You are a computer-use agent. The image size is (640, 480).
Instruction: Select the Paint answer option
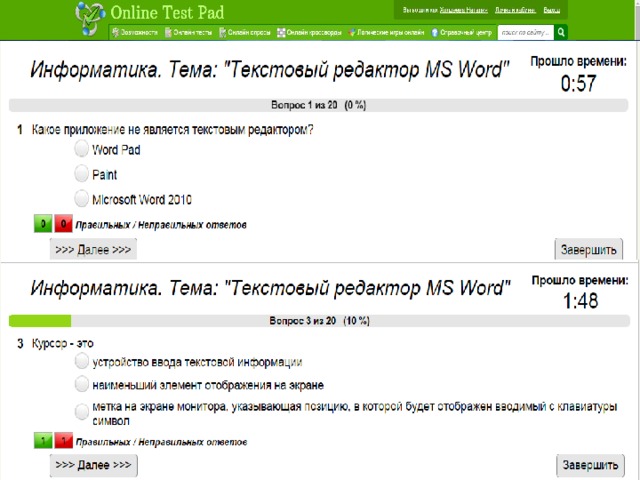81,173
